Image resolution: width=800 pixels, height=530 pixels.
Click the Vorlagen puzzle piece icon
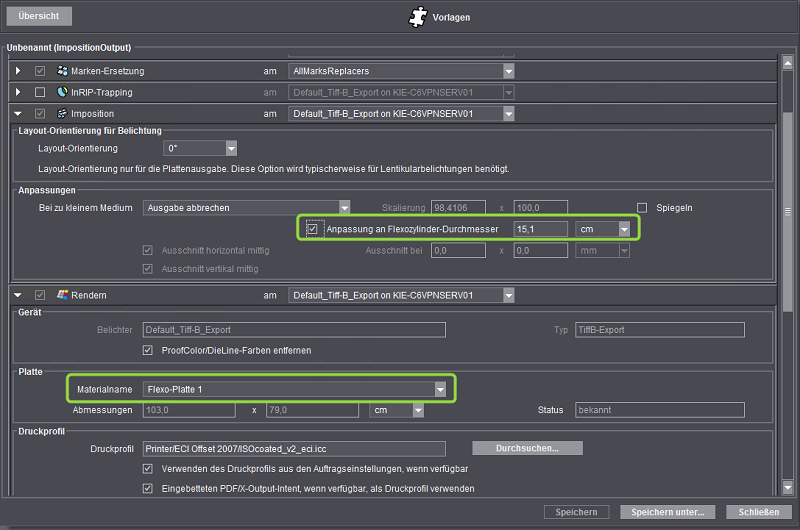click(x=418, y=17)
